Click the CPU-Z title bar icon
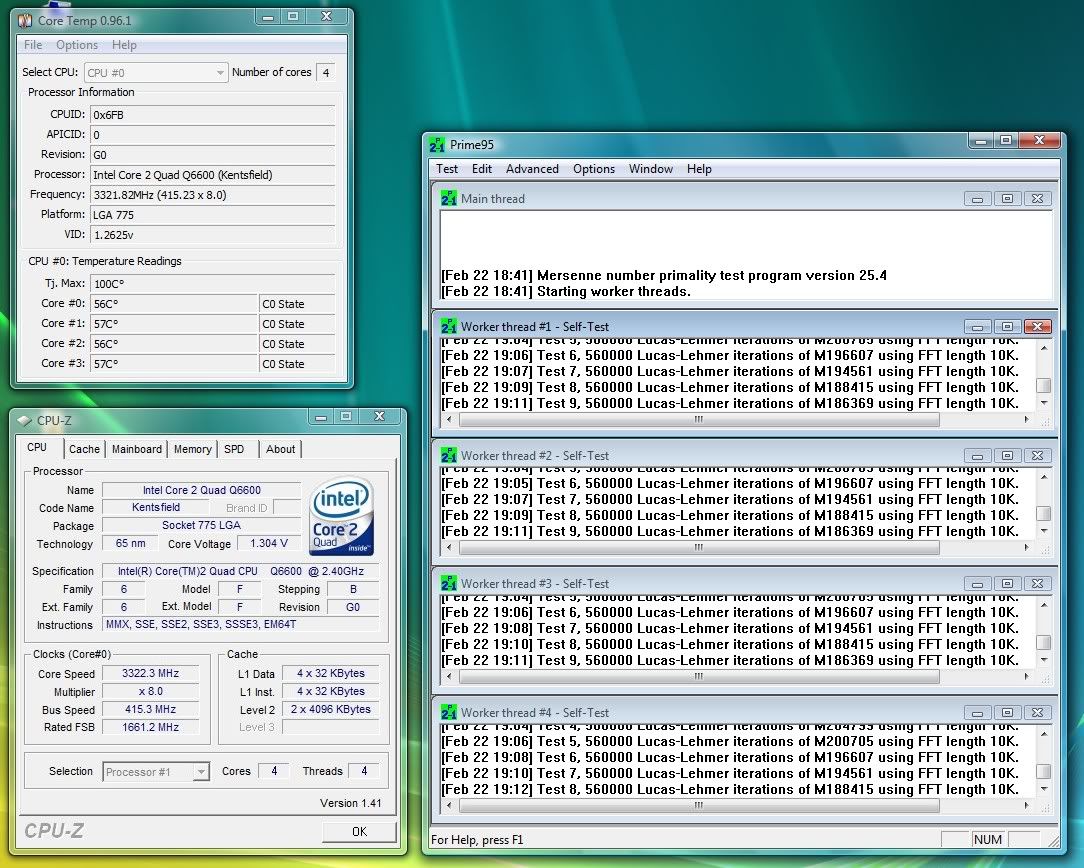 pos(24,421)
